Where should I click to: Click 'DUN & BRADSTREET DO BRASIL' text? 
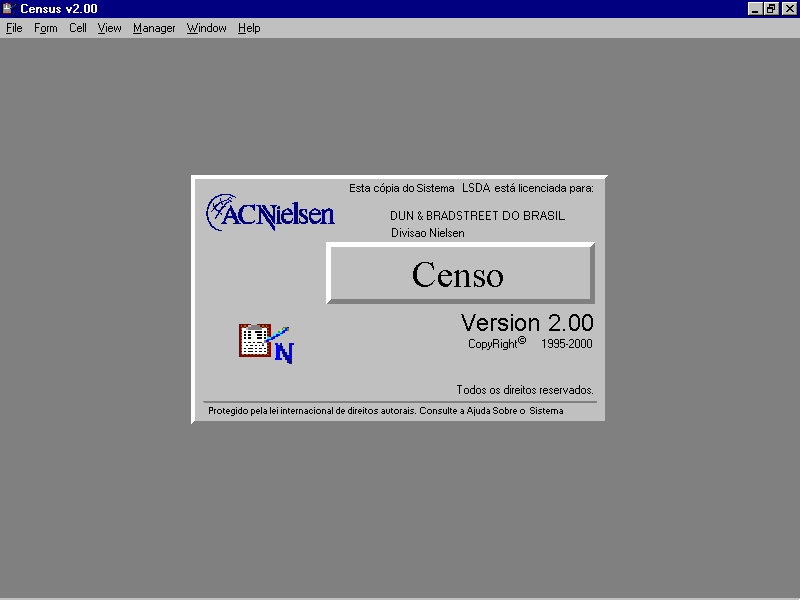tap(477, 216)
